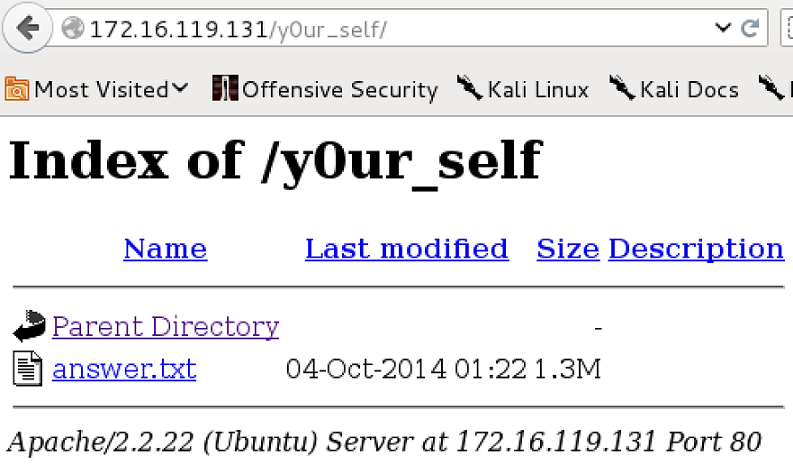Viewport: 793px width, 465px height.
Task: Sort listing by the Description column
Action: click(696, 249)
